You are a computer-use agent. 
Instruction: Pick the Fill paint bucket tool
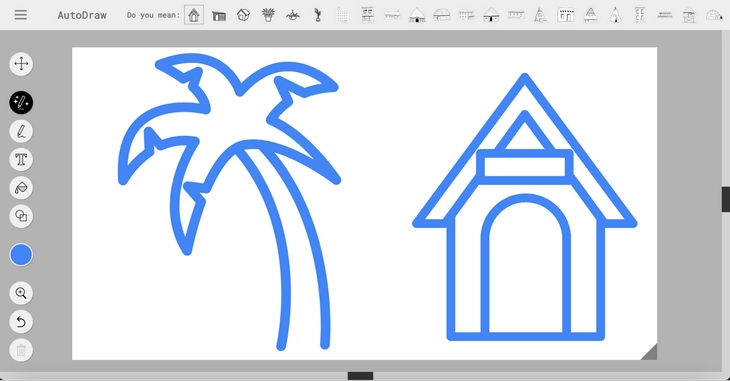[21, 188]
